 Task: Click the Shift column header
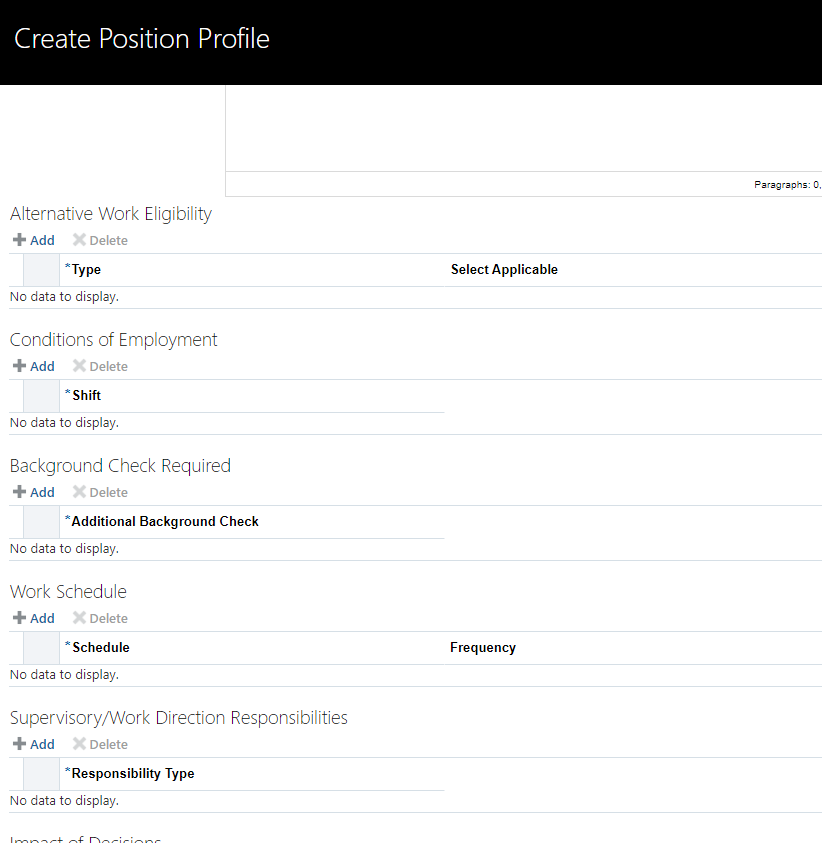click(87, 395)
